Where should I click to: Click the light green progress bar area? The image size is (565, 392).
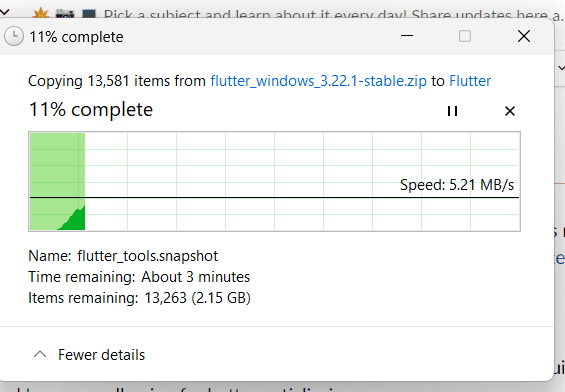point(57,165)
